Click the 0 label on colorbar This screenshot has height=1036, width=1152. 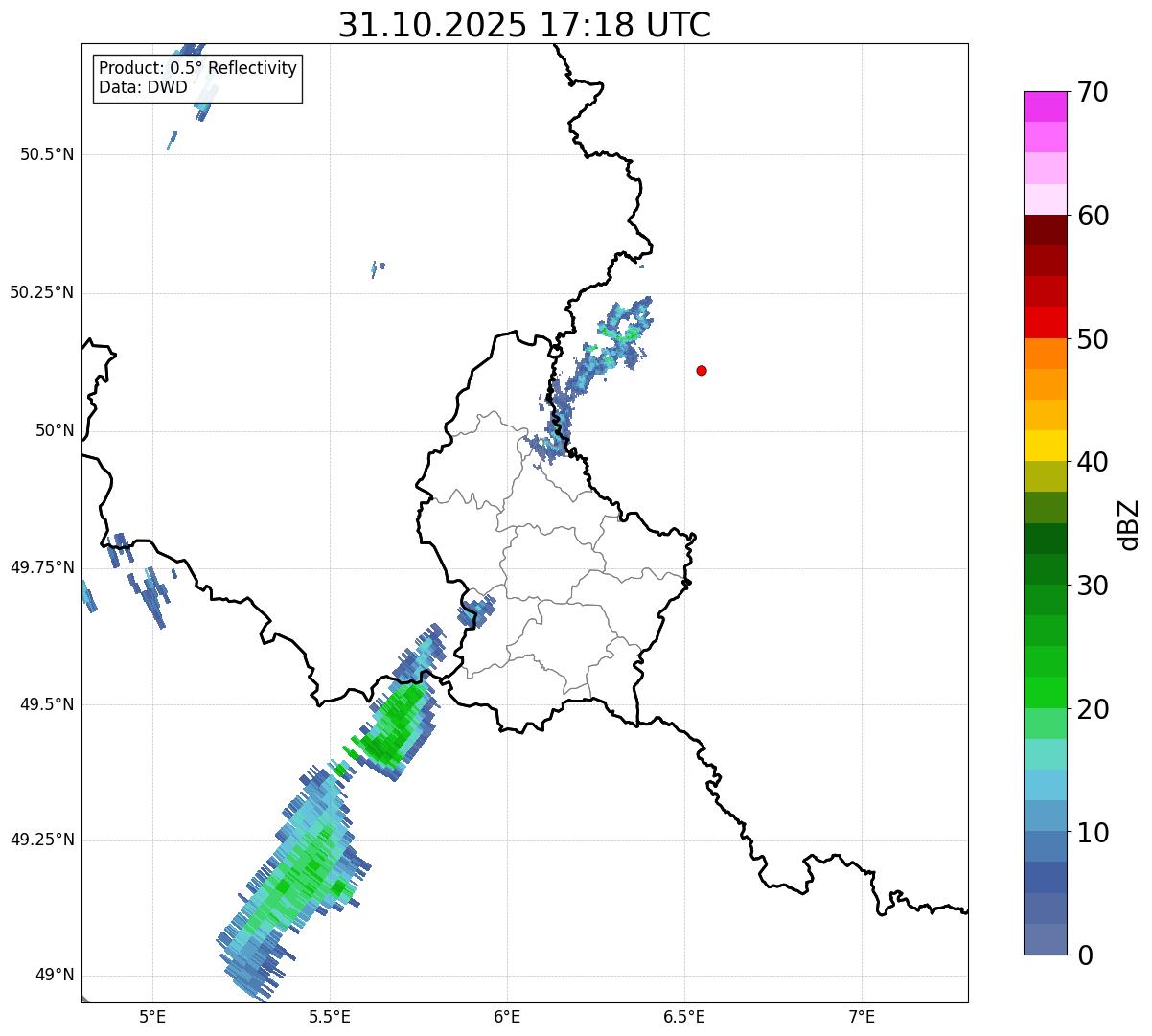coord(1085,955)
